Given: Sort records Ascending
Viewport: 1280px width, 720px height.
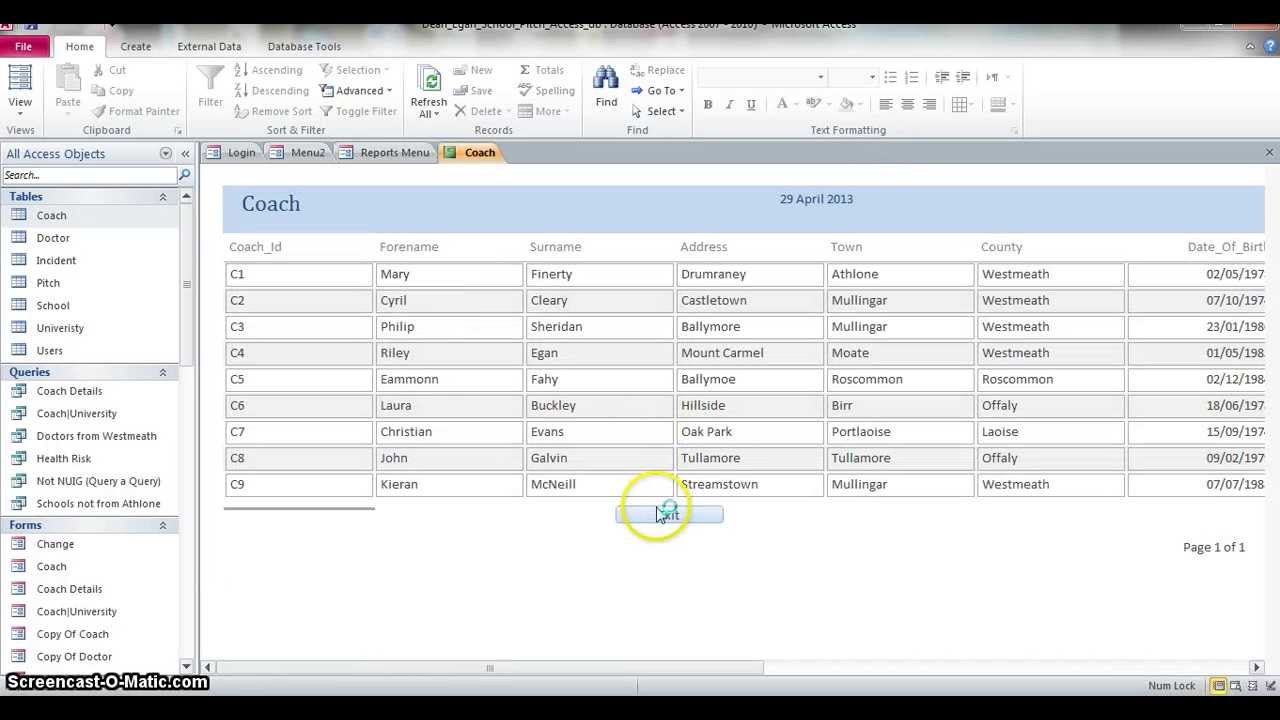Looking at the screenshot, I should (x=268, y=70).
